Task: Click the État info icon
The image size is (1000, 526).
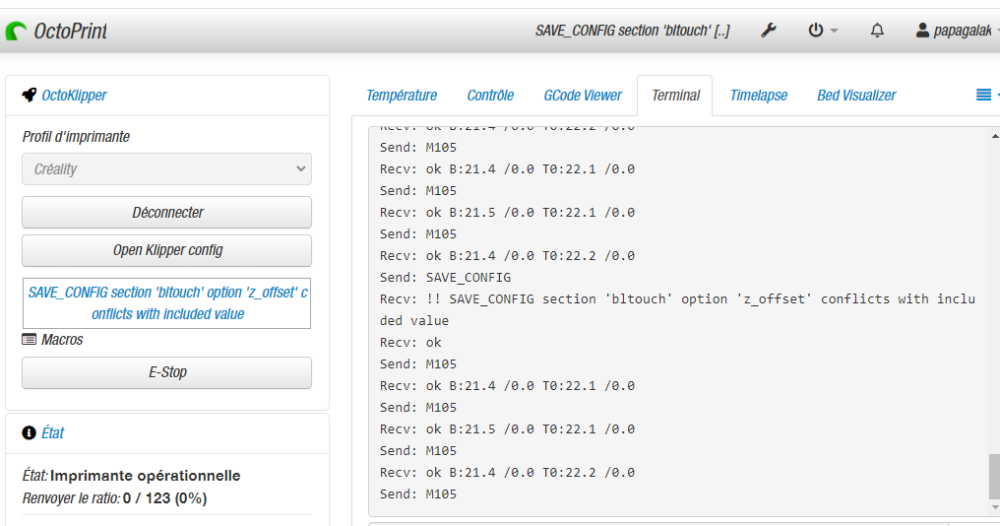Action: click(x=29, y=433)
